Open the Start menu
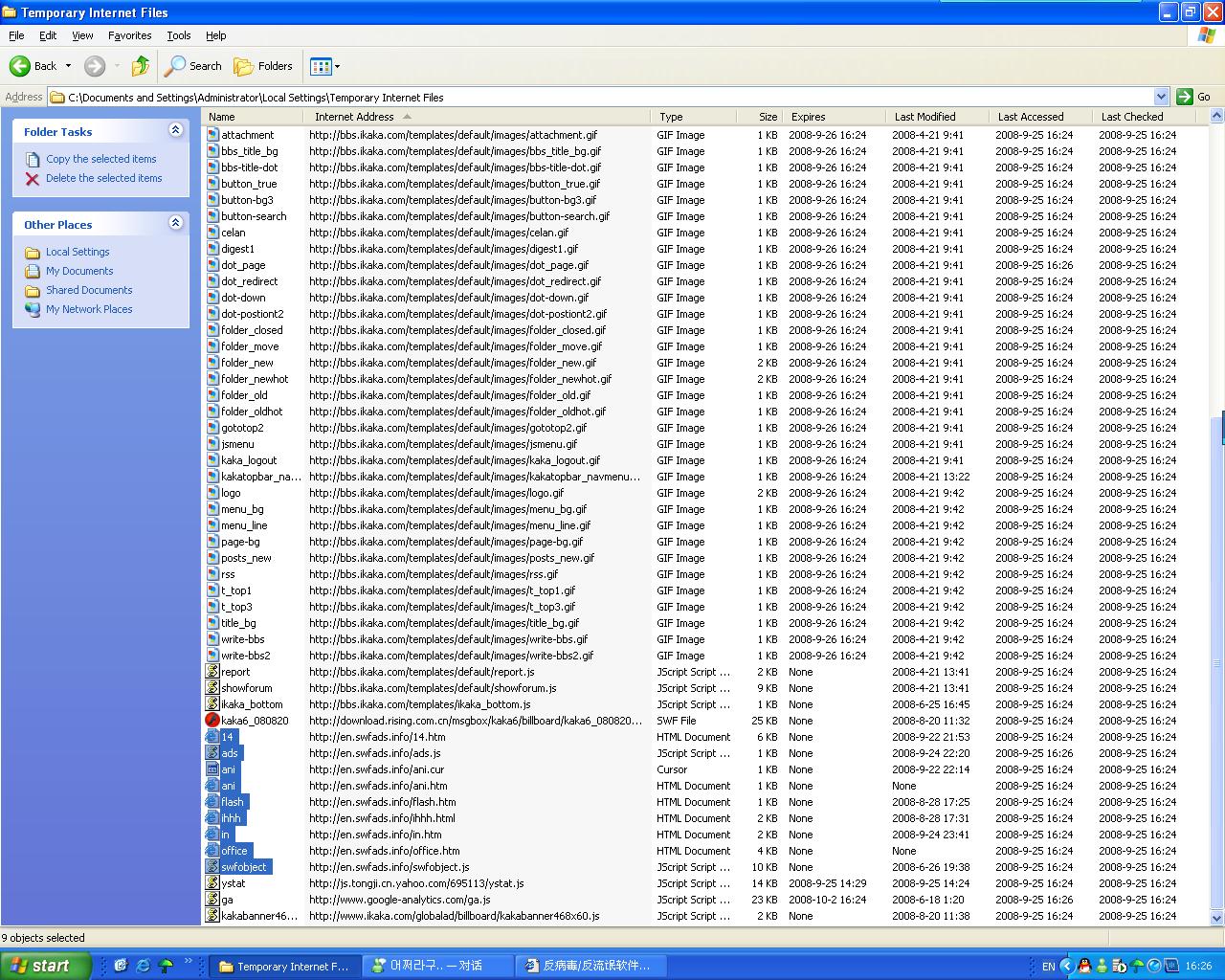This screenshot has width=1225, height=980. coord(45,966)
